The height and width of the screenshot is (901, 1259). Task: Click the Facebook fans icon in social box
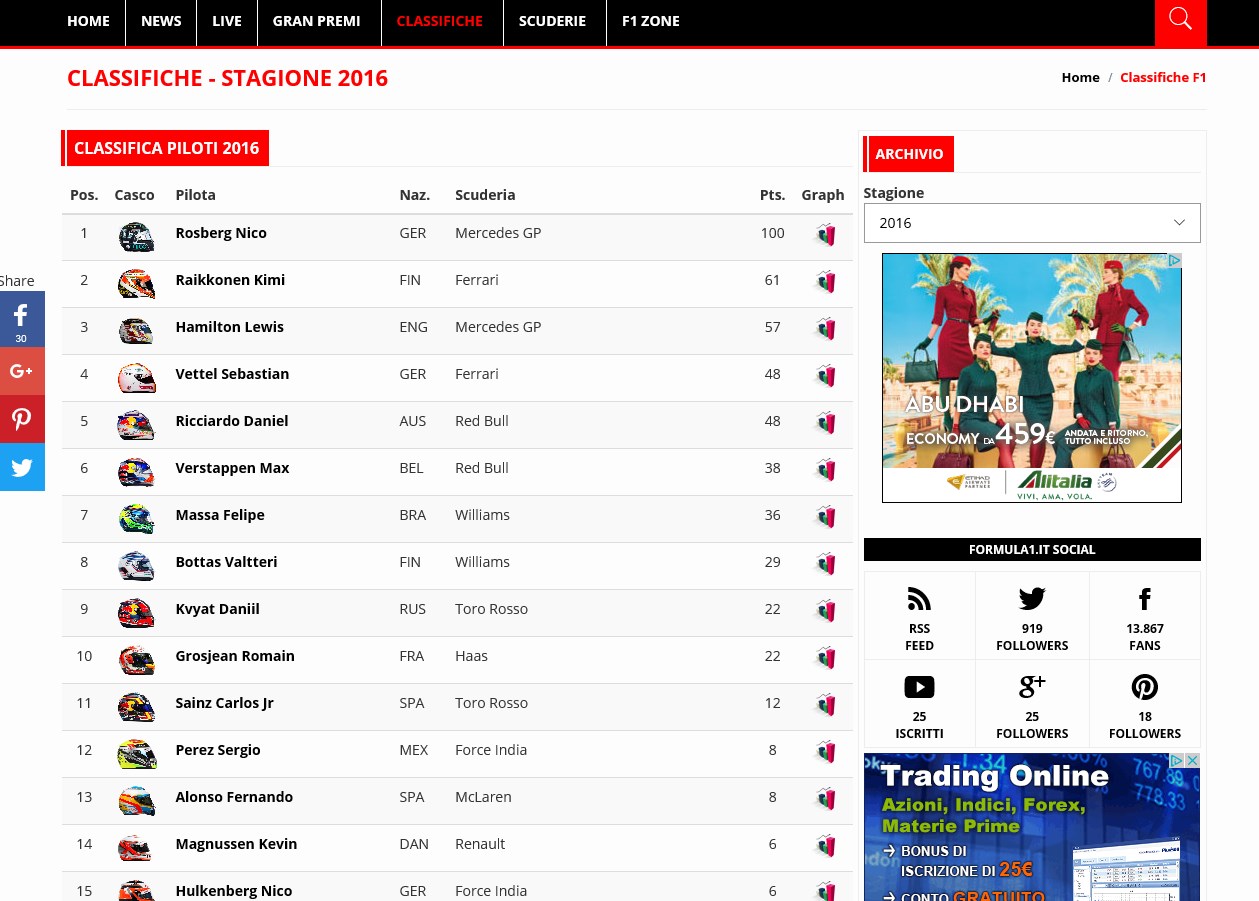(1145, 599)
